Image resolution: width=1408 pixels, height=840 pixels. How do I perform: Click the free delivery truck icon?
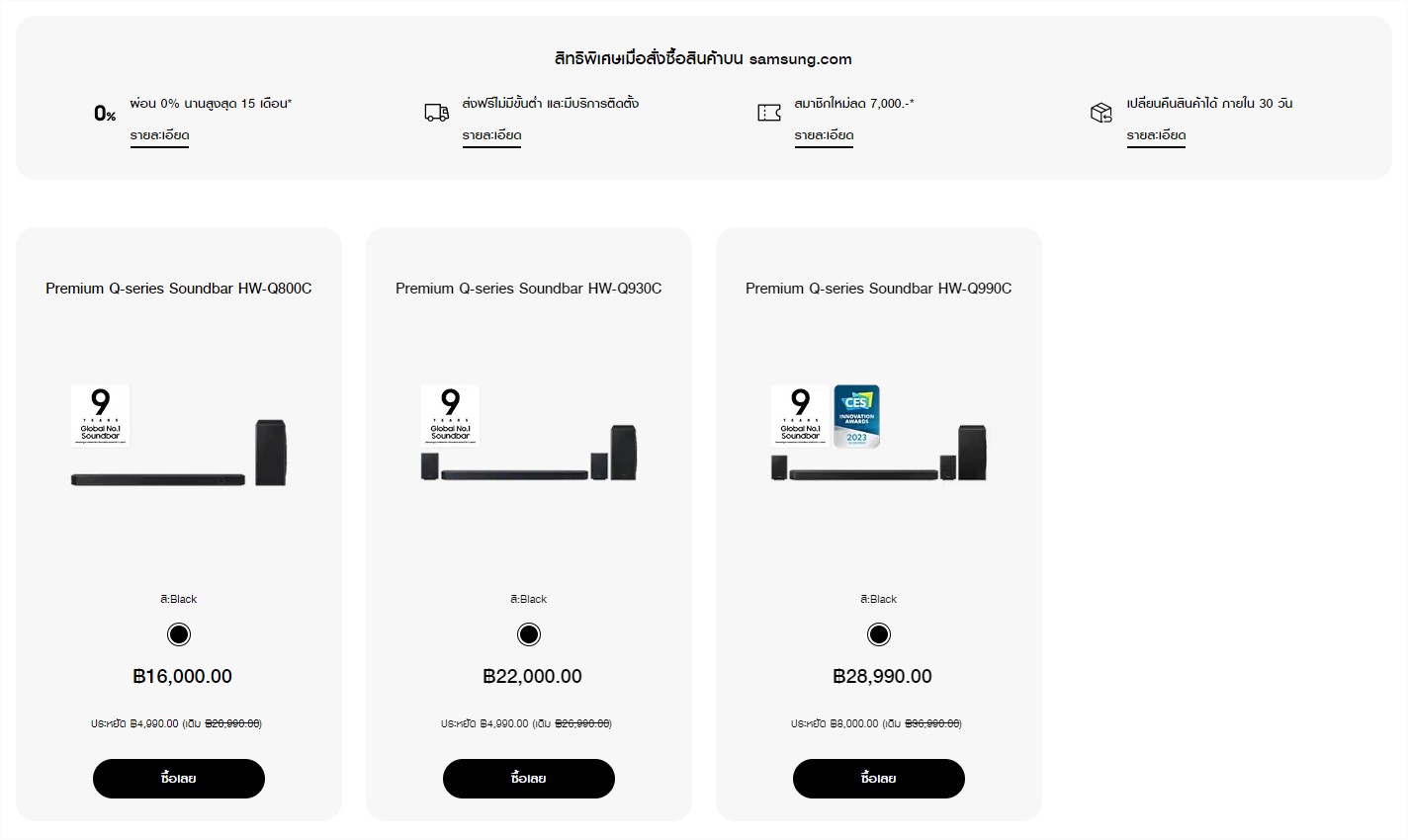[x=437, y=113]
